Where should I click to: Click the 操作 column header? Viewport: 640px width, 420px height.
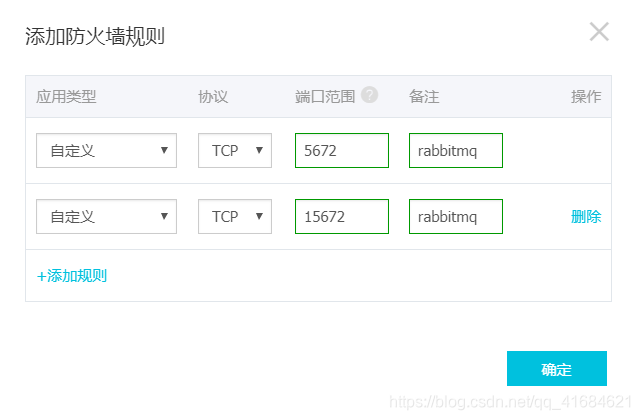pyautogui.click(x=586, y=97)
